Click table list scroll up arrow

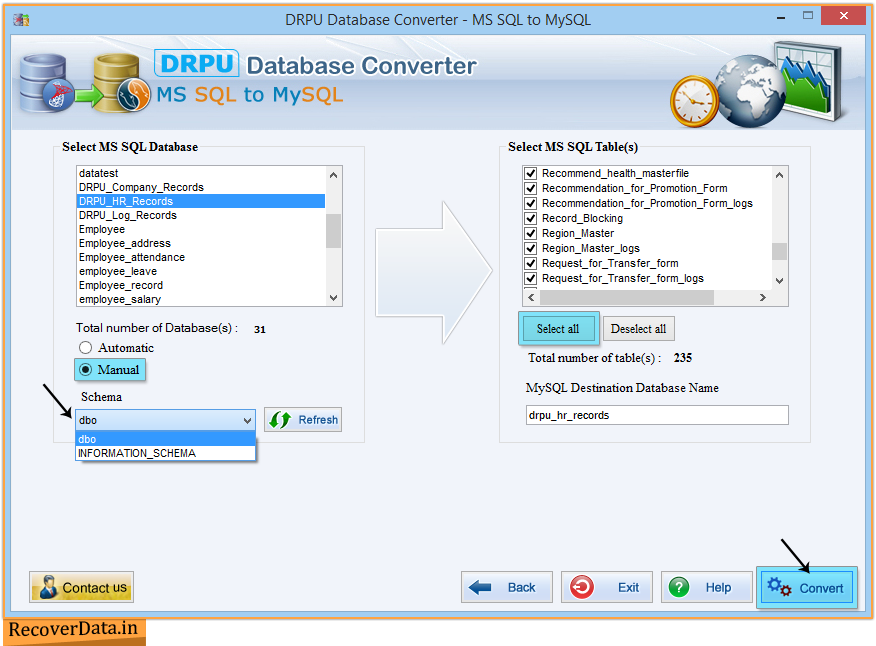click(x=779, y=175)
